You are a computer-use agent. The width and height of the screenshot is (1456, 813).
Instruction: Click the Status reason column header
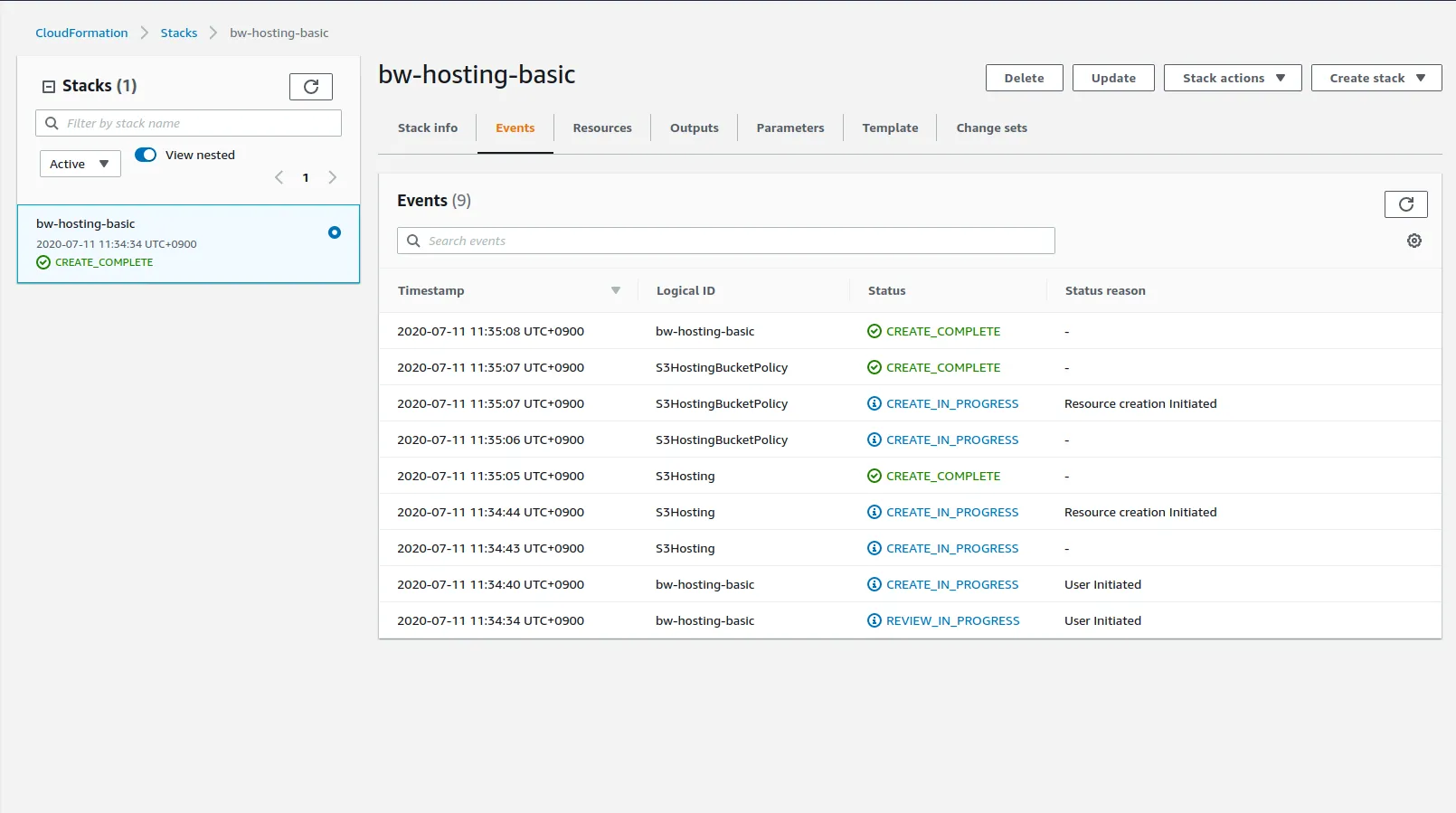click(1105, 290)
